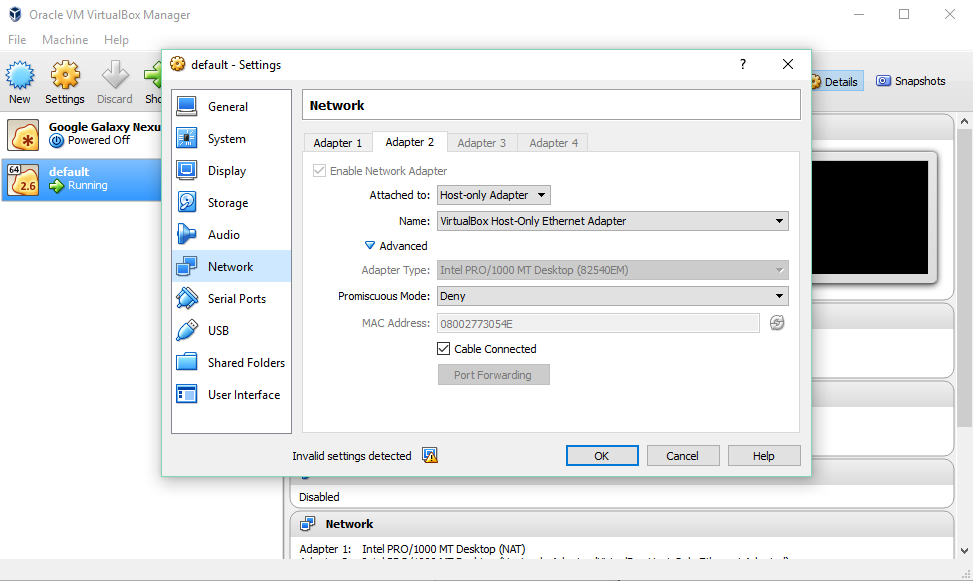Open the Adapter Type dropdown

click(x=612, y=270)
